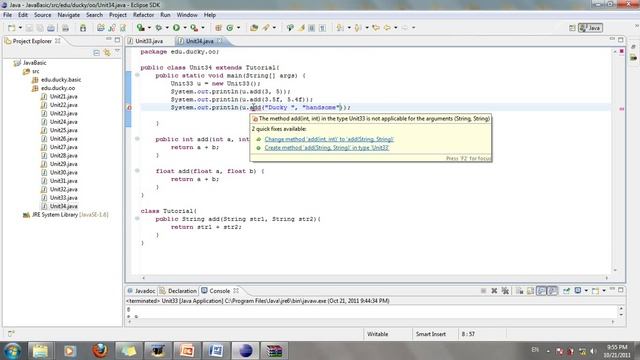Open the Refactor menu
This screenshot has width=640, height=360.
click(143, 15)
